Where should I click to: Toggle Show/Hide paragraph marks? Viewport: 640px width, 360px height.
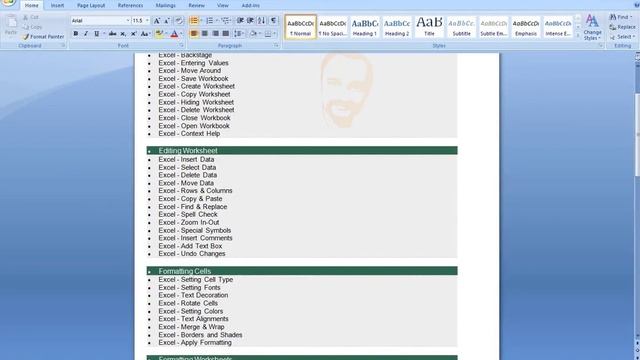[273, 21]
